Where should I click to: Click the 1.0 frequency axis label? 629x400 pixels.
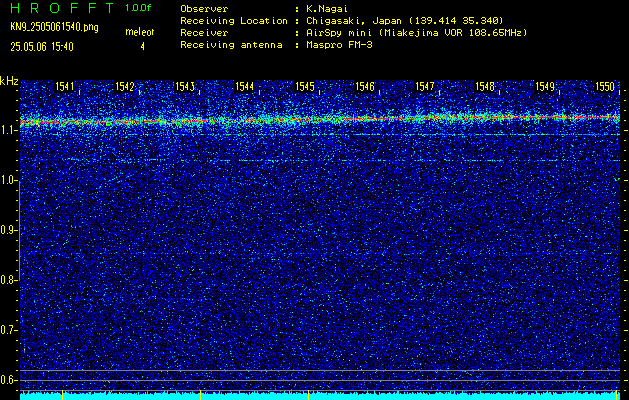[x=8, y=180]
